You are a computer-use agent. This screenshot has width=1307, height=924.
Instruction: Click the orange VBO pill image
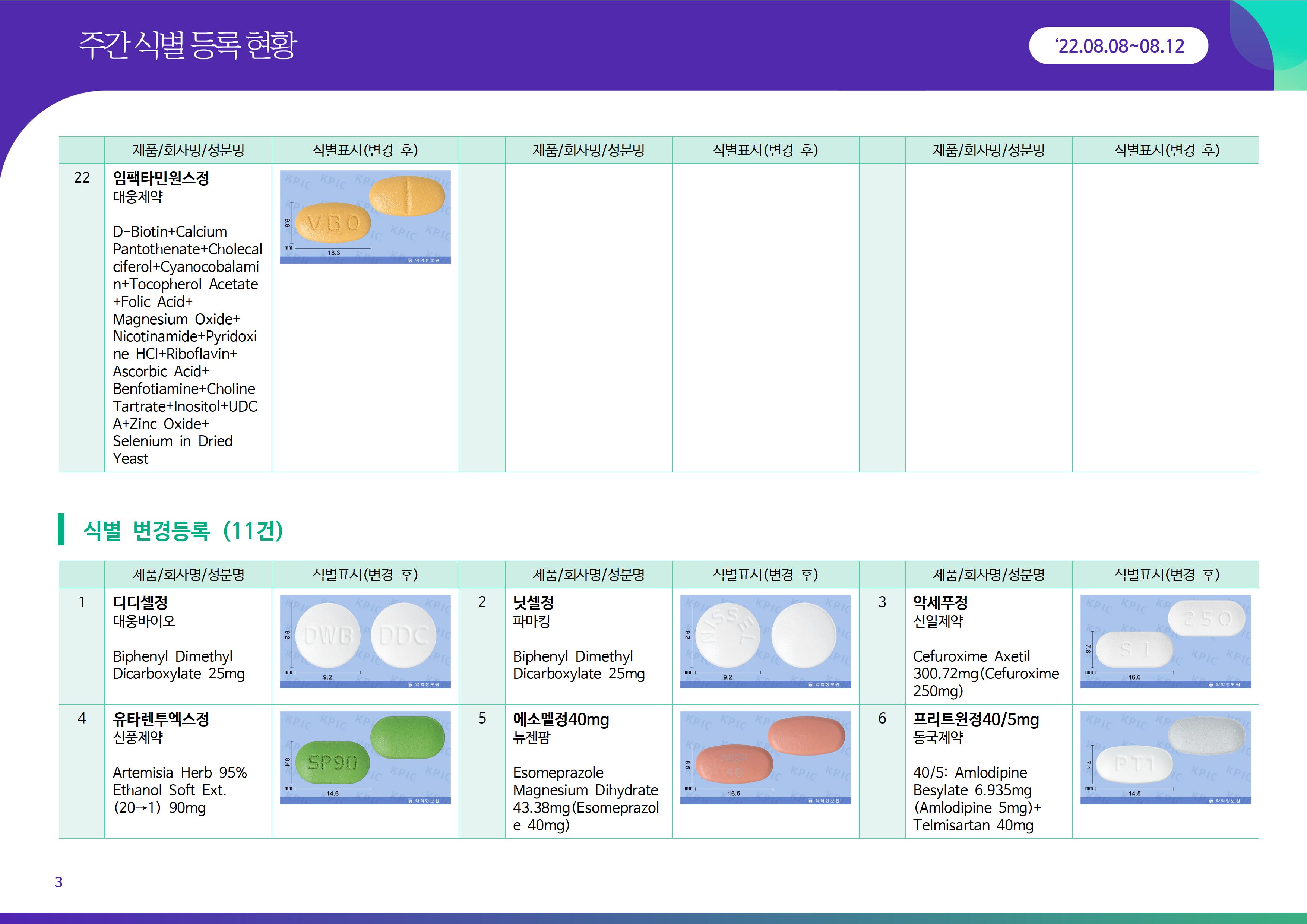(x=365, y=217)
